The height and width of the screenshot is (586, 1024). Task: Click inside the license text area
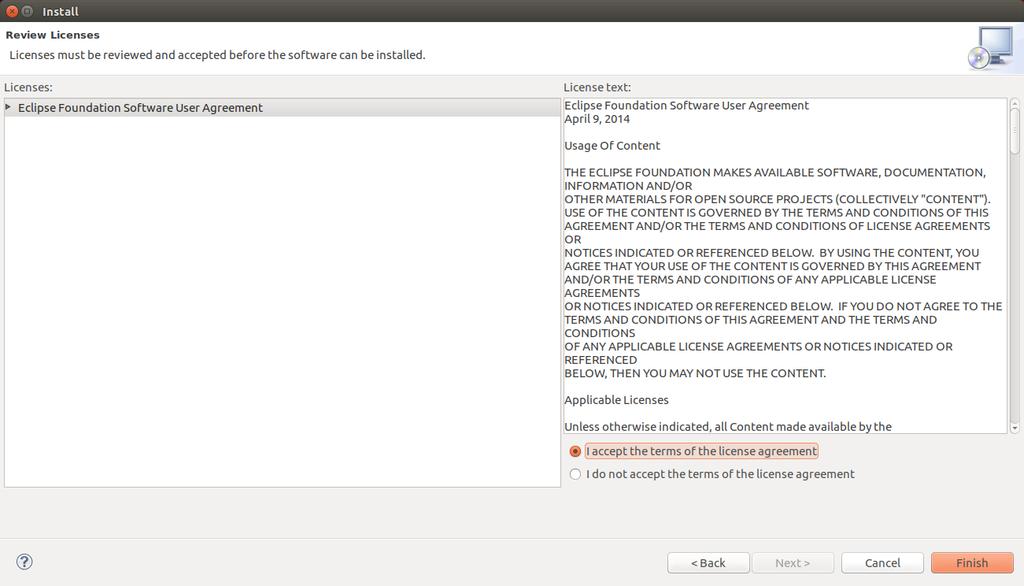pyautogui.click(x=785, y=265)
